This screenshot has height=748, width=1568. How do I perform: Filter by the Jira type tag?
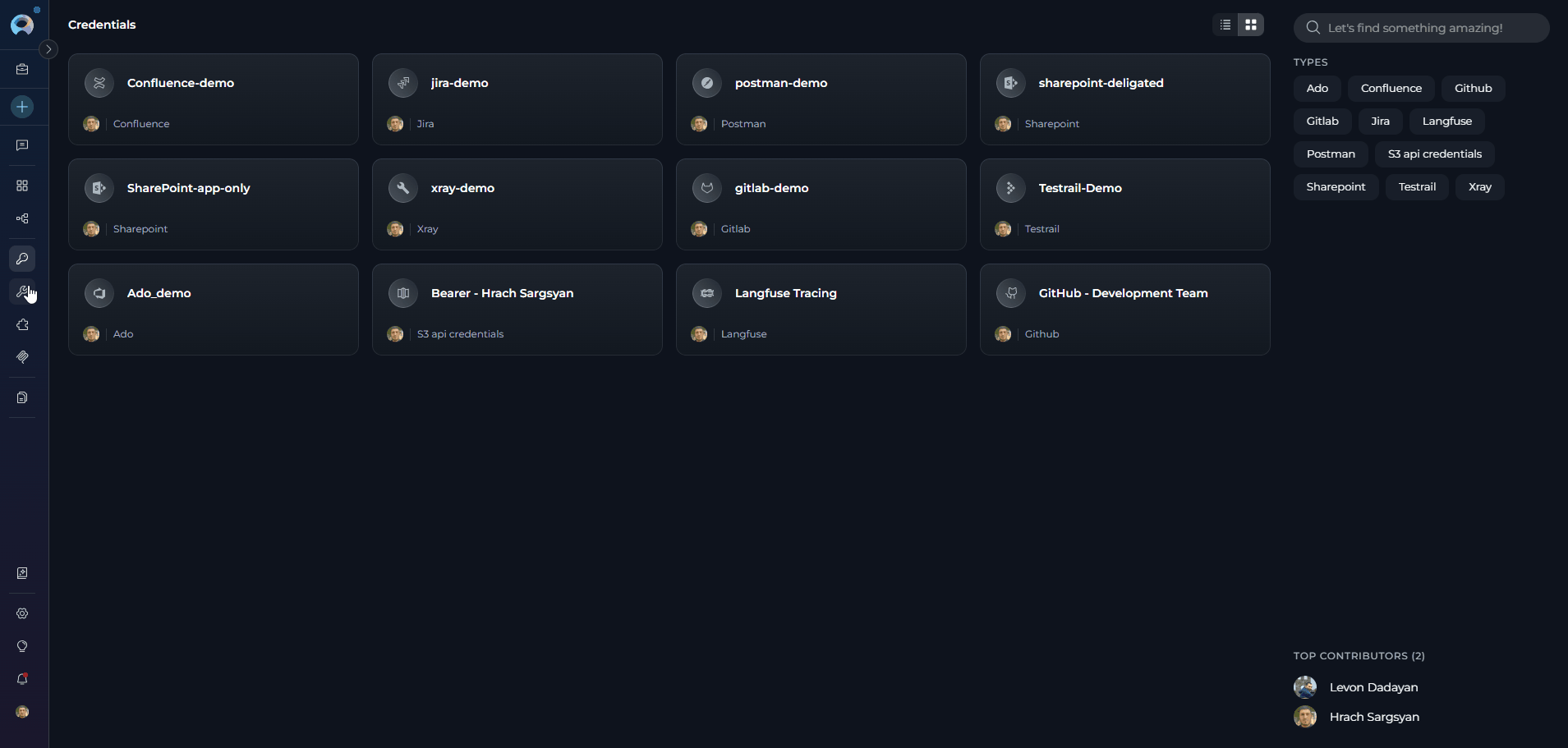(1380, 121)
